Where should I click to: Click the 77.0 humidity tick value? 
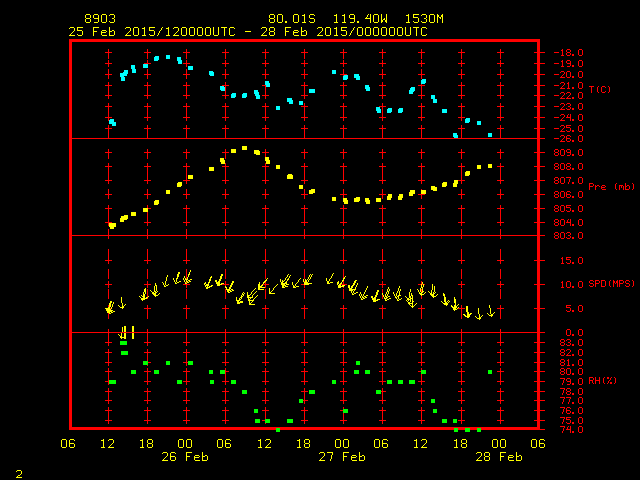(x=571, y=401)
